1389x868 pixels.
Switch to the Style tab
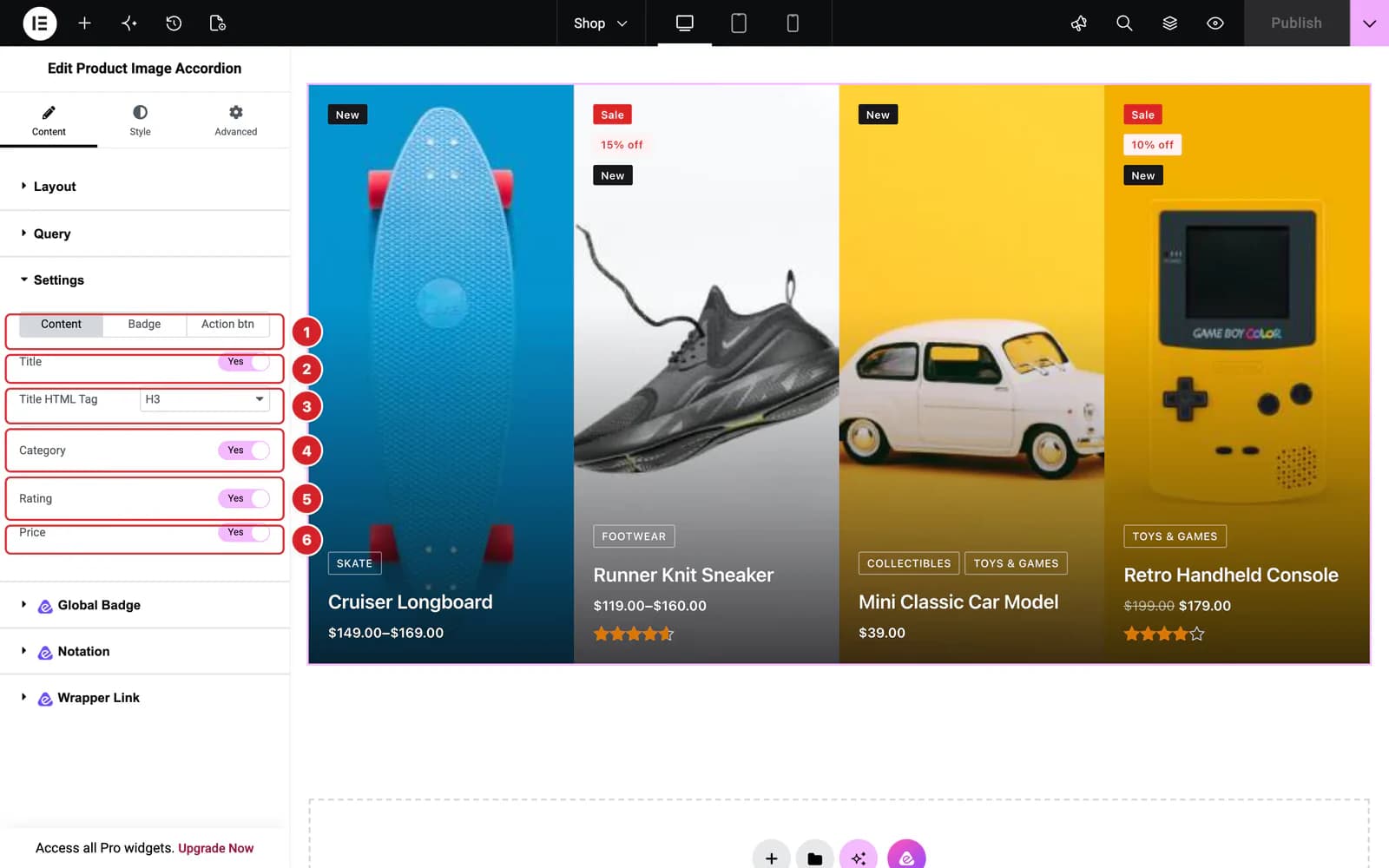click(140, 121)
